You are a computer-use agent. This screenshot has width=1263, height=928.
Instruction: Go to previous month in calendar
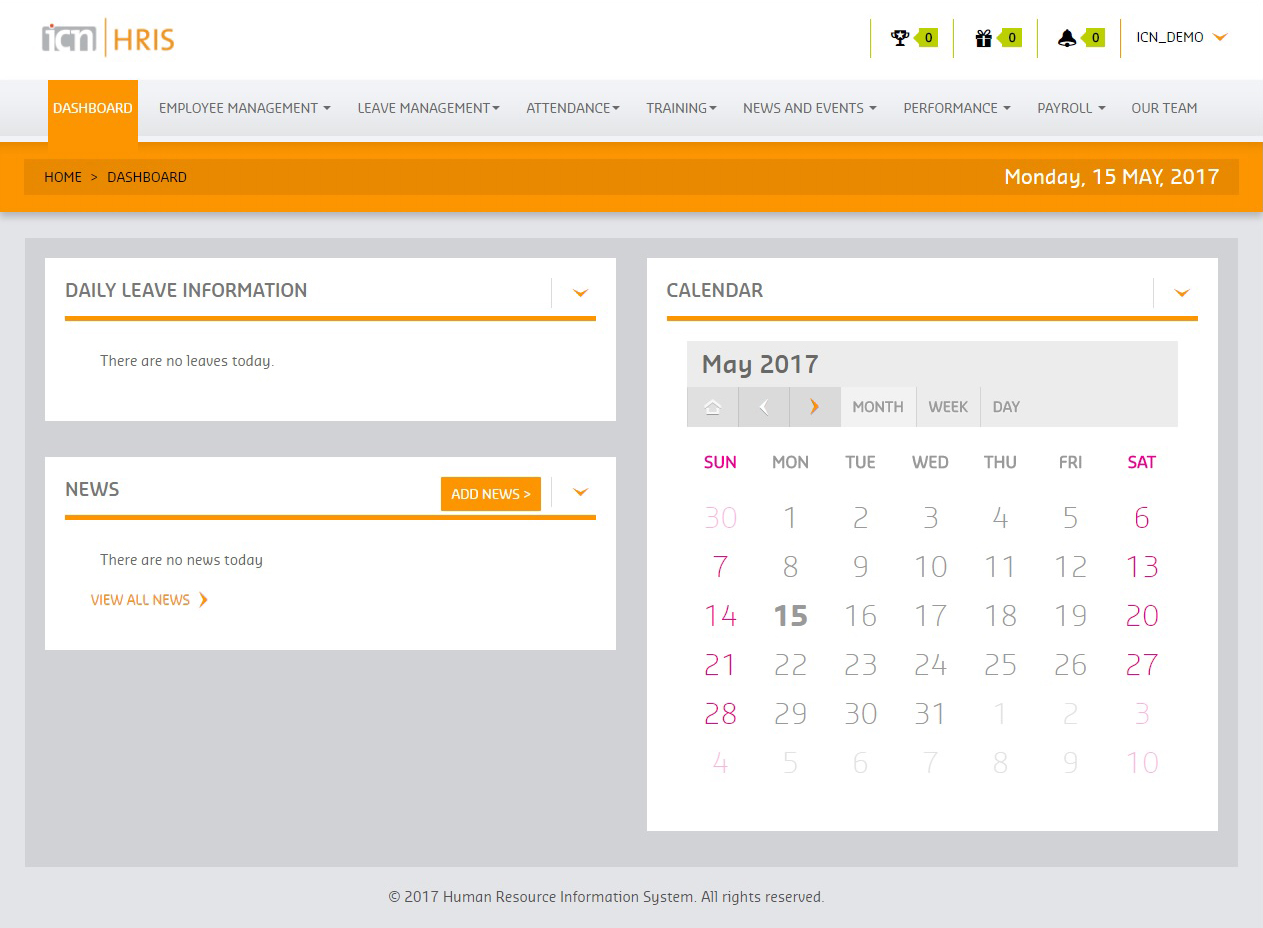pos(764,407)
